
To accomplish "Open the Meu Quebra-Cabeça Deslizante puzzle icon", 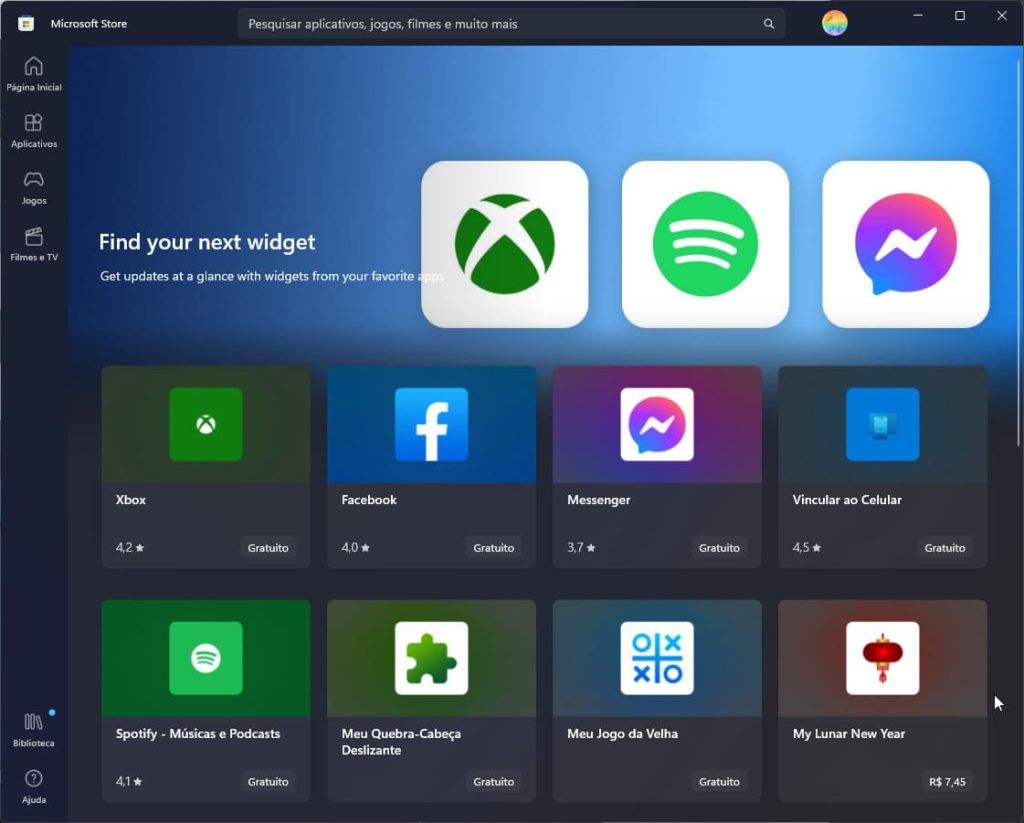I will coord(432,658).
